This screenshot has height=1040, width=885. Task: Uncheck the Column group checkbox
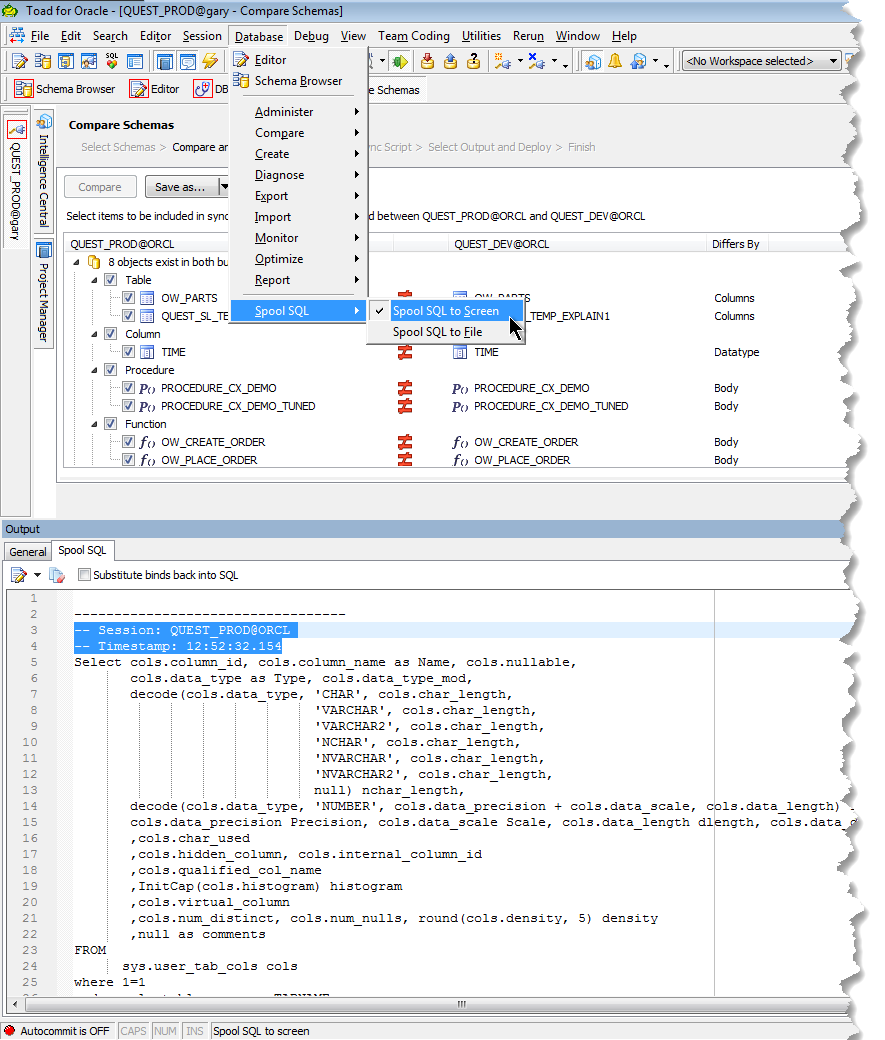point(111,334)
